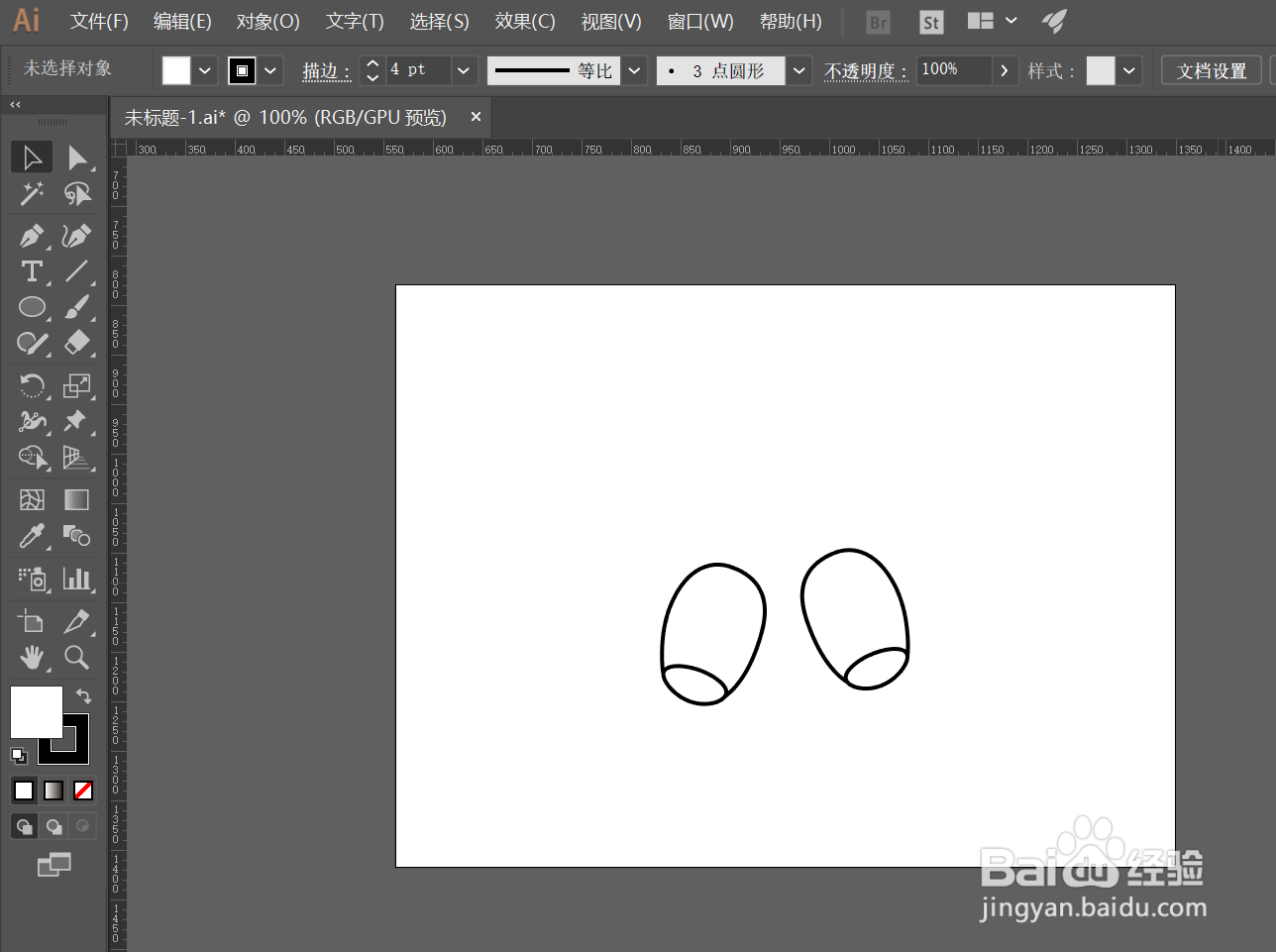Open the arrange documents workspace dropdown

click(x=992, y=21)
